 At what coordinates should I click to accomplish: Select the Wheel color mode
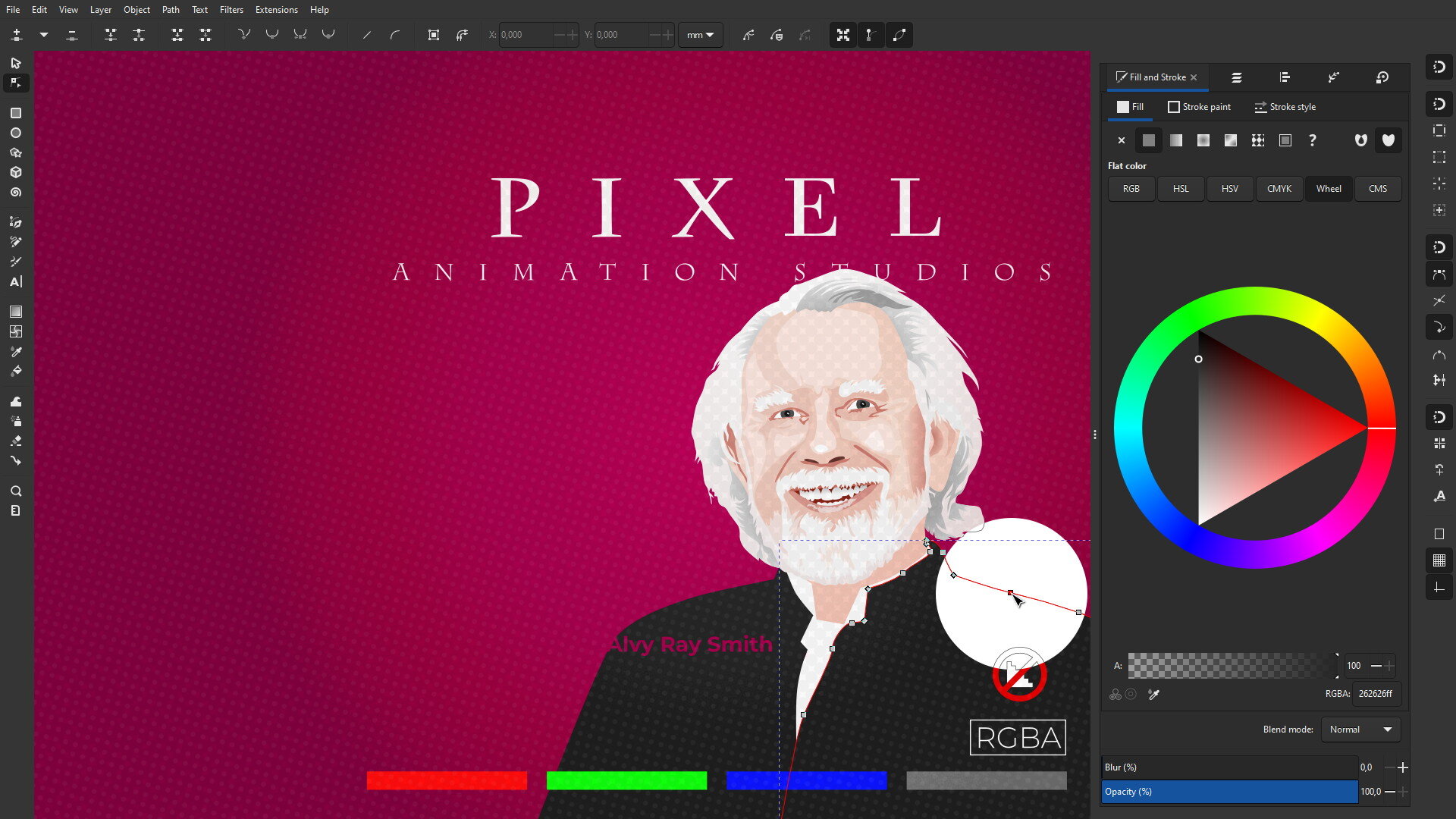tap(1329, 189)
